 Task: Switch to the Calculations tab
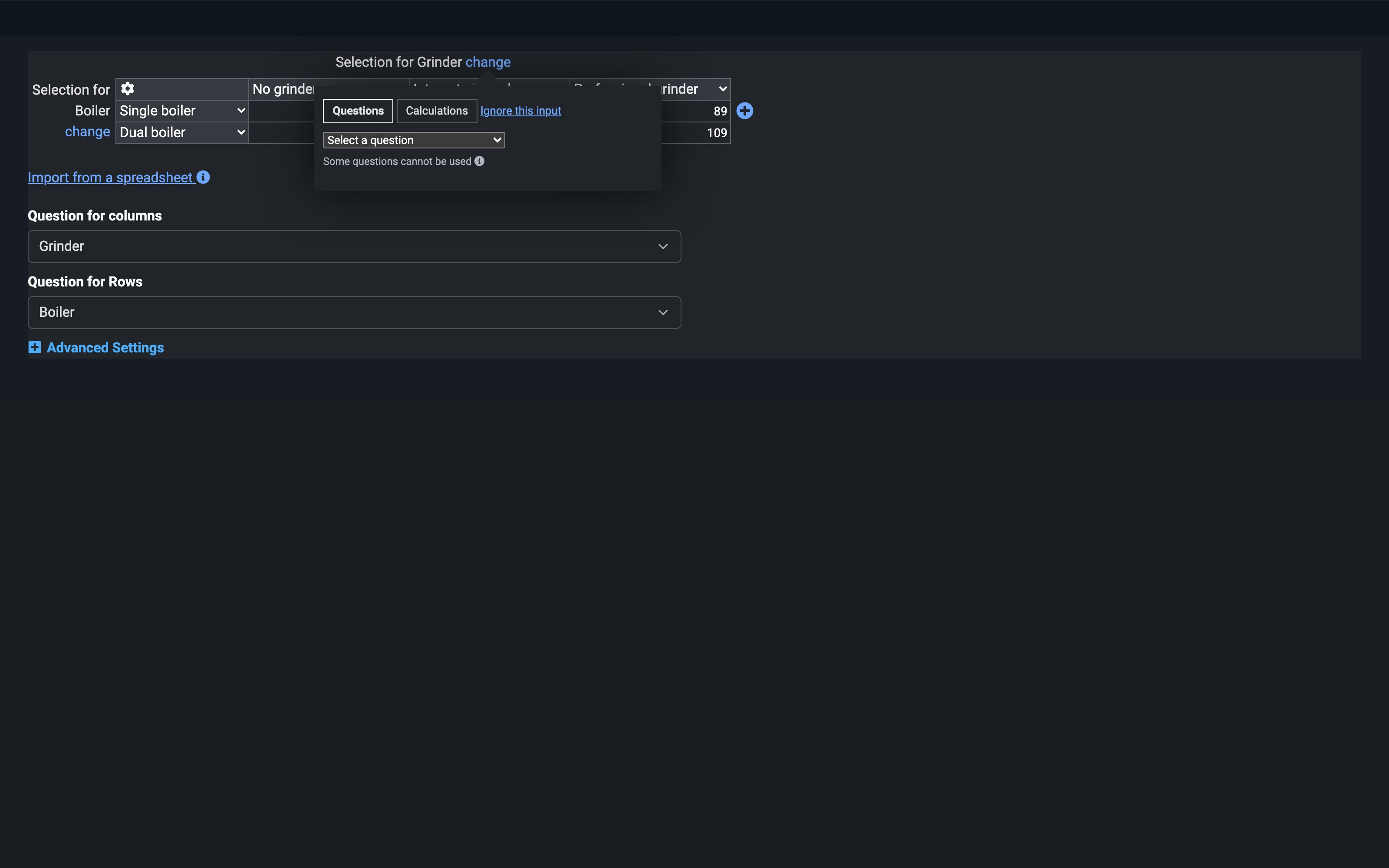437,111
